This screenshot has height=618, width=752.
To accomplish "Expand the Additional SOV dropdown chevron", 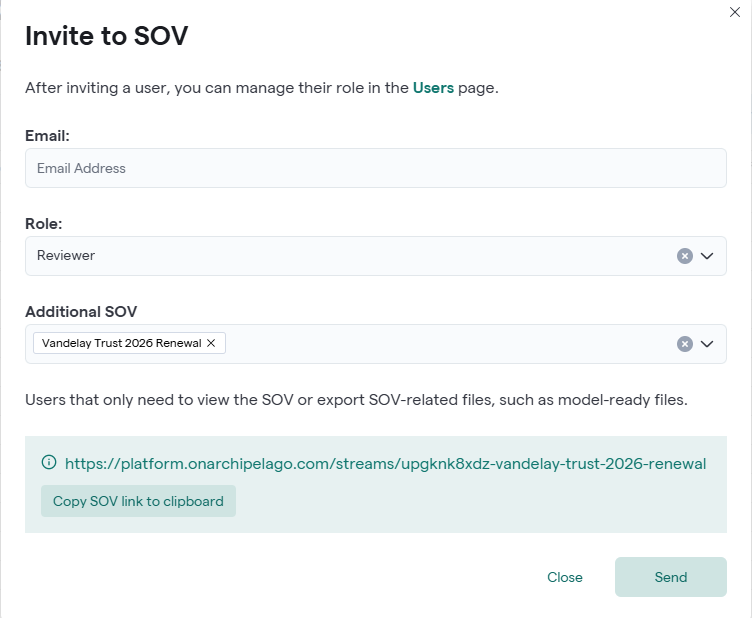I will pos(707,344).
